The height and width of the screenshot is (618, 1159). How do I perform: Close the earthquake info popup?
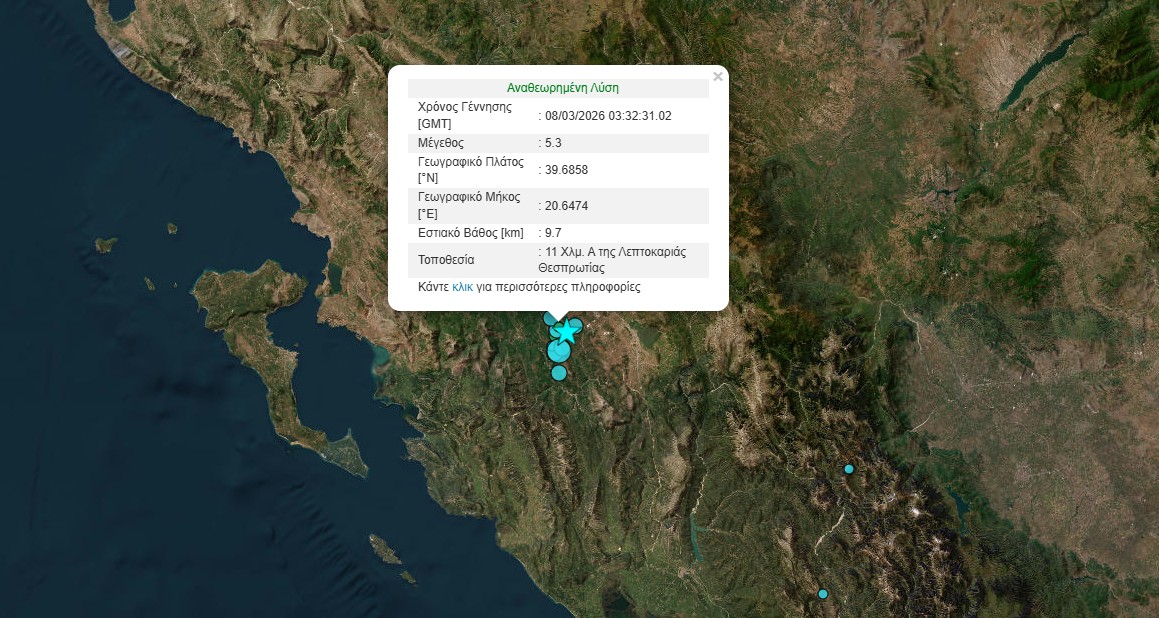tap(717, 77)
